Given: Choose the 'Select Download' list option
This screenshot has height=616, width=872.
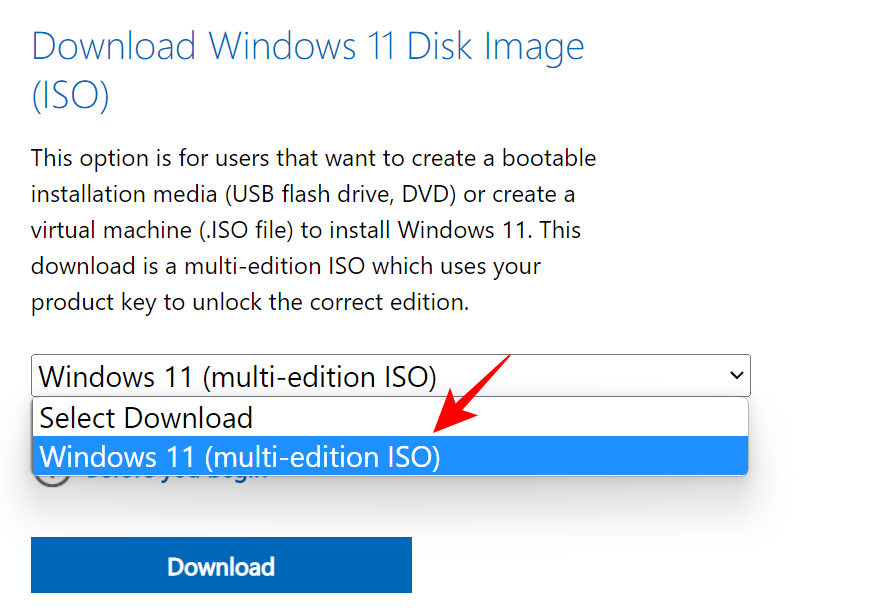Looking at the screenshot, I should coord(146,417).
